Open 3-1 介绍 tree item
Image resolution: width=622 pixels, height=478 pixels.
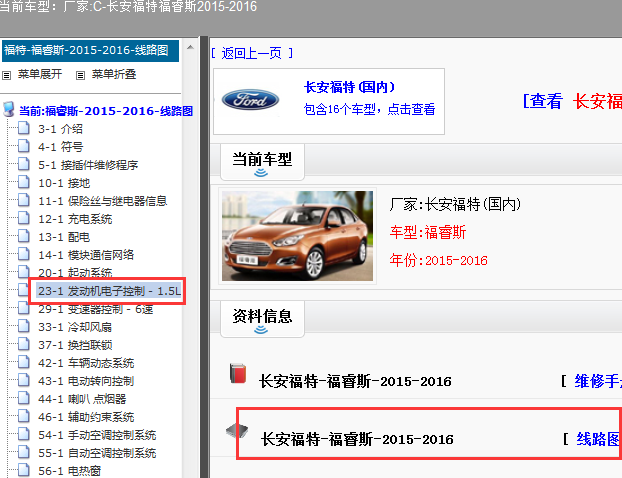click(60, 129)
